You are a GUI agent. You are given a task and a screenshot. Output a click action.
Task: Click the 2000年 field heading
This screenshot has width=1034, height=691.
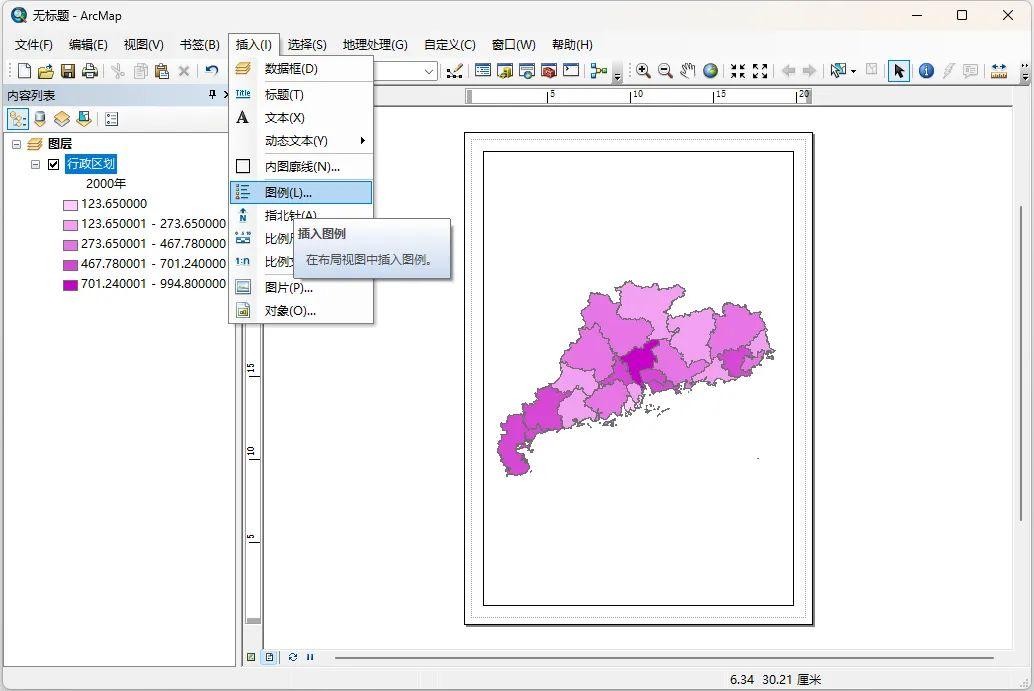[x=106, y=184]
